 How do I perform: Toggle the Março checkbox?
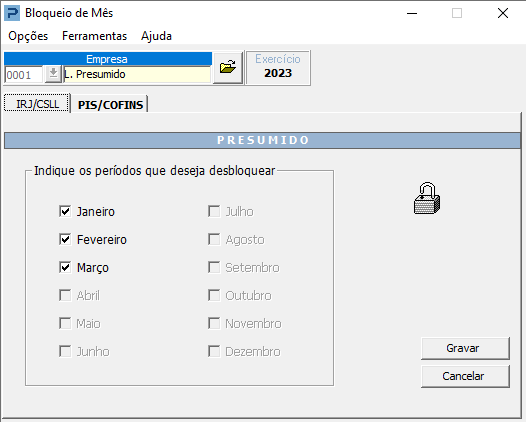(x=65, y=267)
